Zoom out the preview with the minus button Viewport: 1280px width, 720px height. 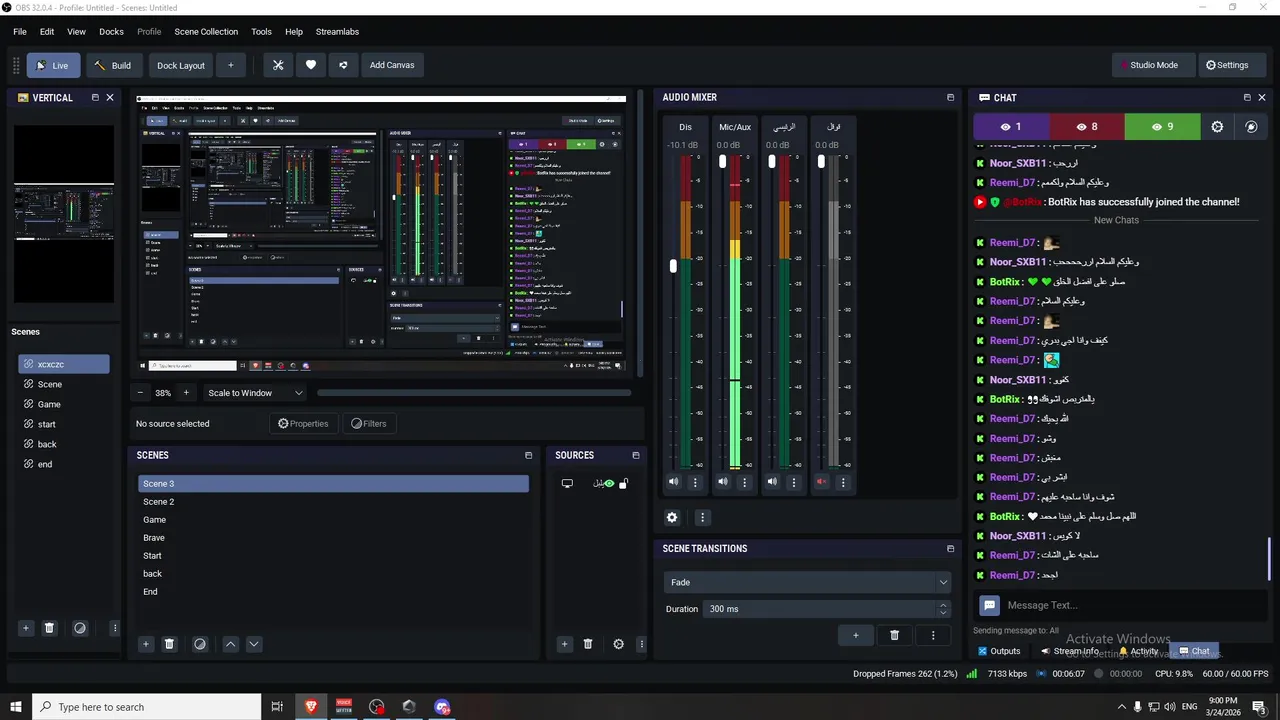140,393
